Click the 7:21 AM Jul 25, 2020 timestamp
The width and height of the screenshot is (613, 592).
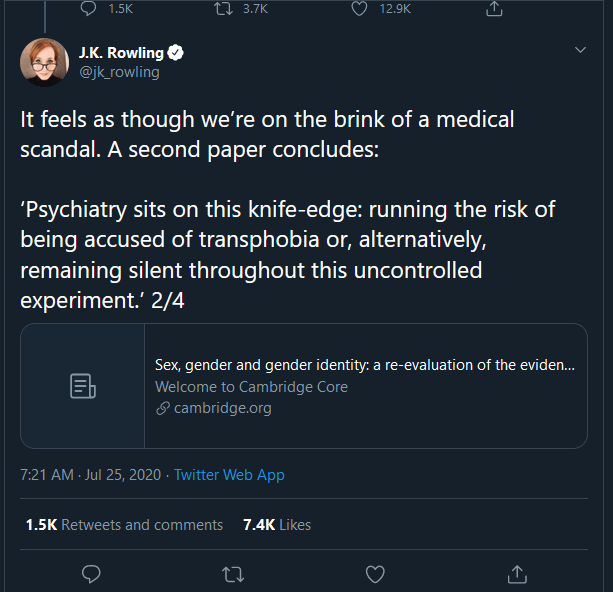coord(91,475)
